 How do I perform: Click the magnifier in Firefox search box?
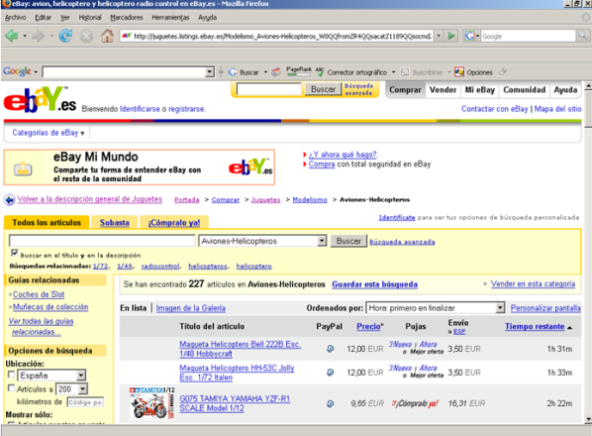[583, 36]
